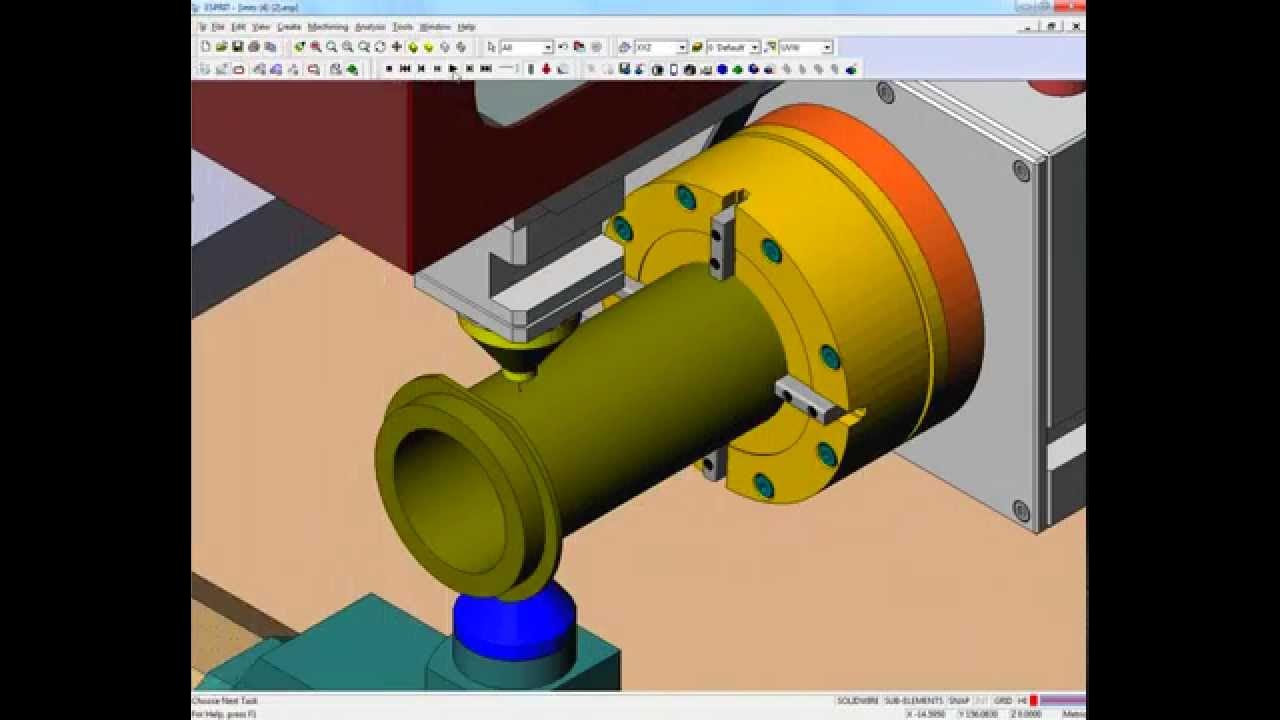Click the selection arrow icon beside All
This screenshot has width=1280, height=720.
(491, 47)
